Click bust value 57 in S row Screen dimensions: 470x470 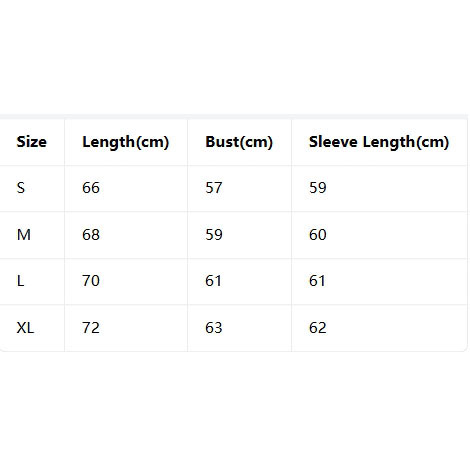tap(214, 188)
